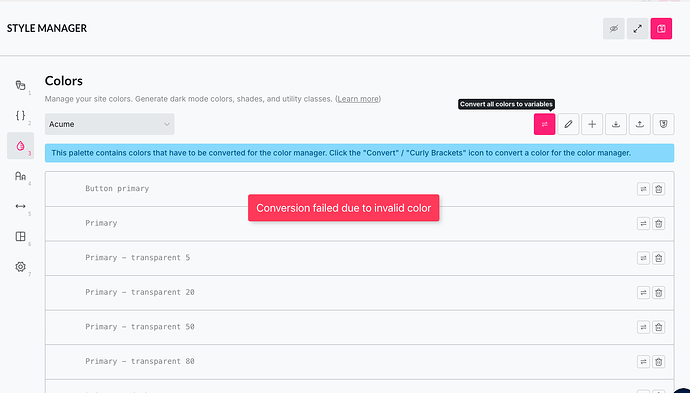Click the Primary color name
The image size is (690, 393).
point(101,223)
